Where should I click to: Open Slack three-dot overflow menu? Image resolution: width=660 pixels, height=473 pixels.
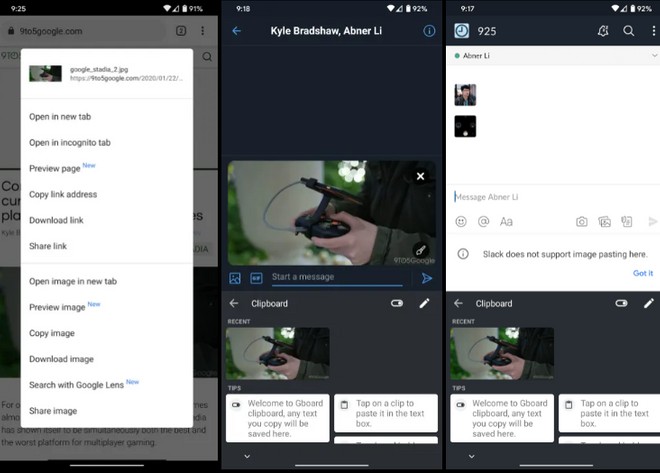(x=653, y=31)
